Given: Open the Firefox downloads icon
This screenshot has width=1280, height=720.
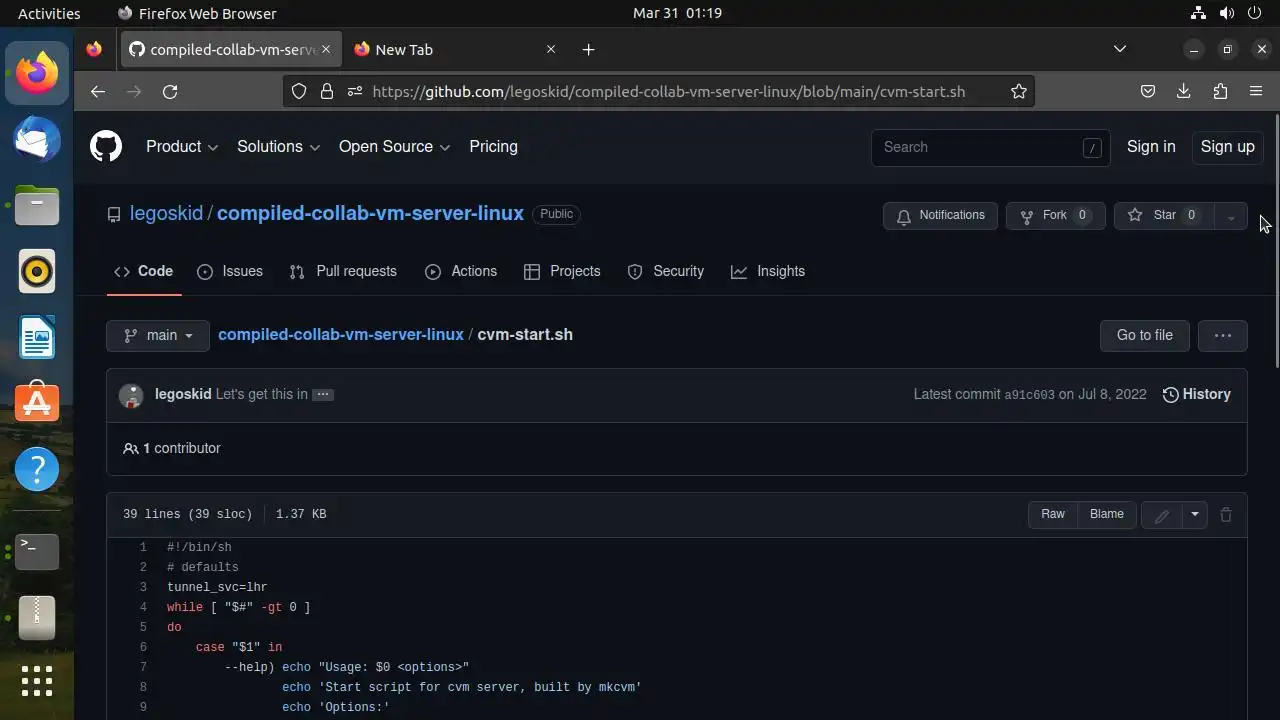Looking at the screenshot, I should [1184, 91].
